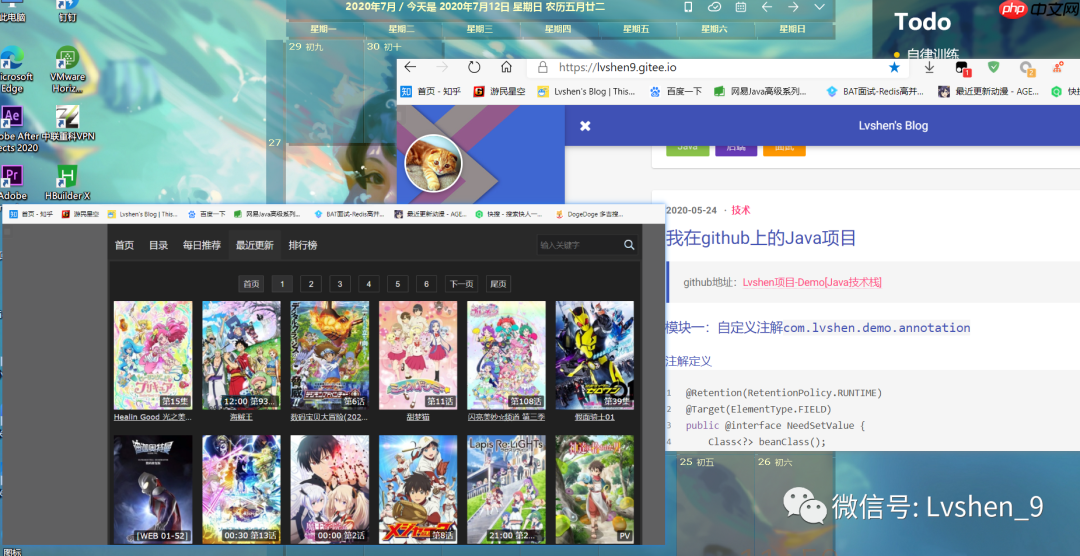Click the green shield extension icon
This screenshot has width=1080, height=556.
993,67
